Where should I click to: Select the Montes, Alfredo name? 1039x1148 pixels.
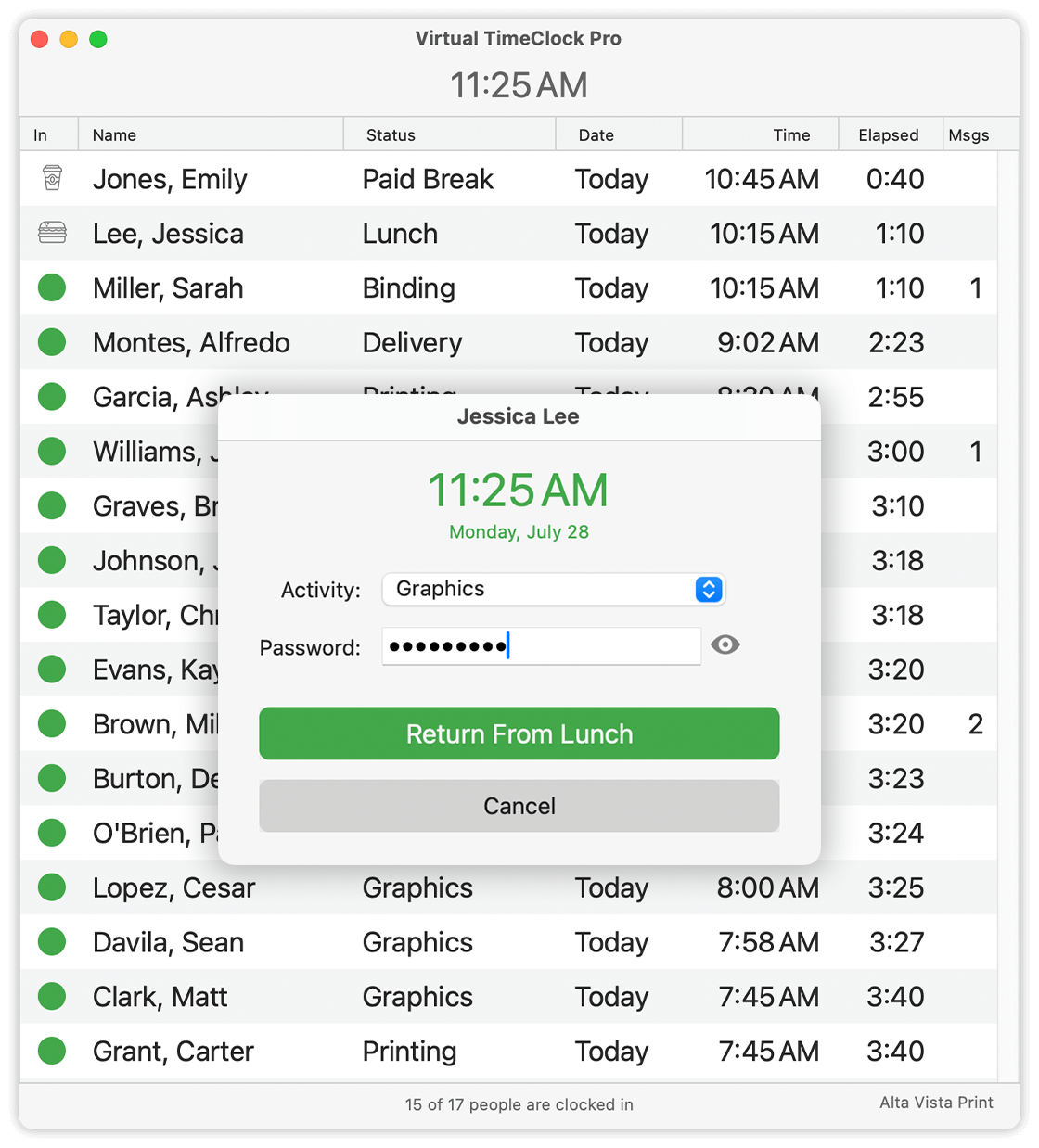coord(191,343)
